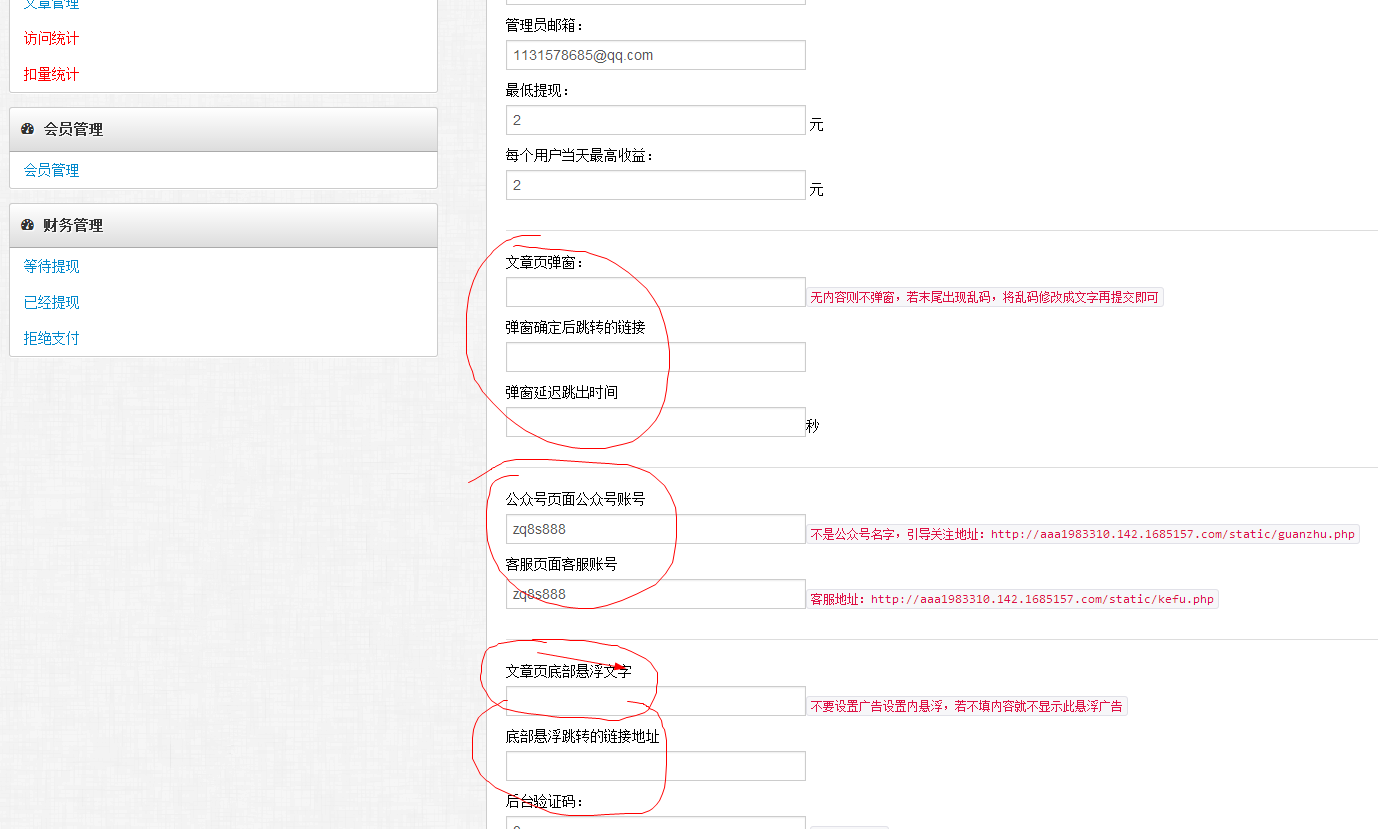This screenshot has width=1378, height=829.
Task: Go to 拒绝支付 page
Action: coord(51,338)
